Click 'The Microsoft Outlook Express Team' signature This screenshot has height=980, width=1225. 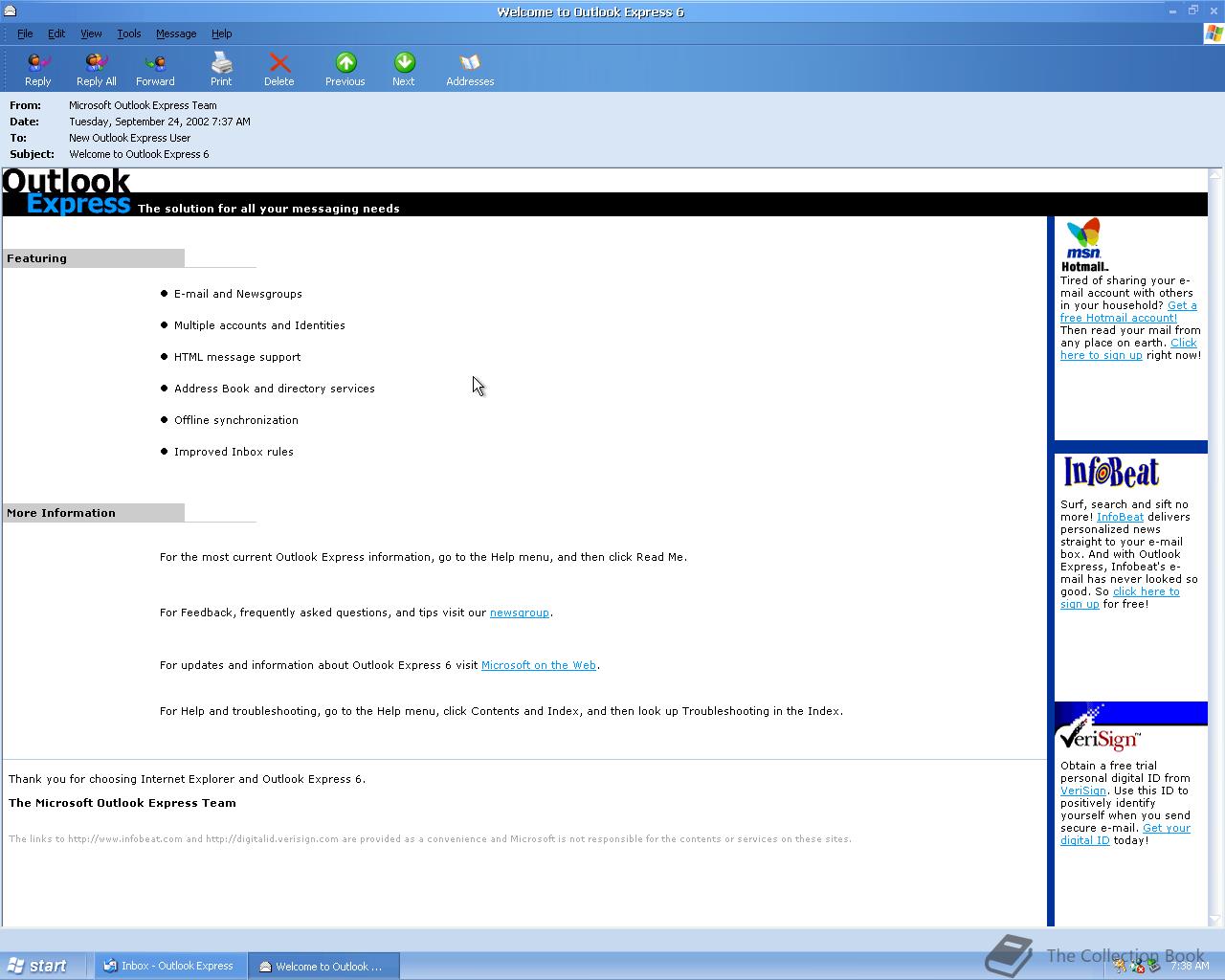pos(122,803)
